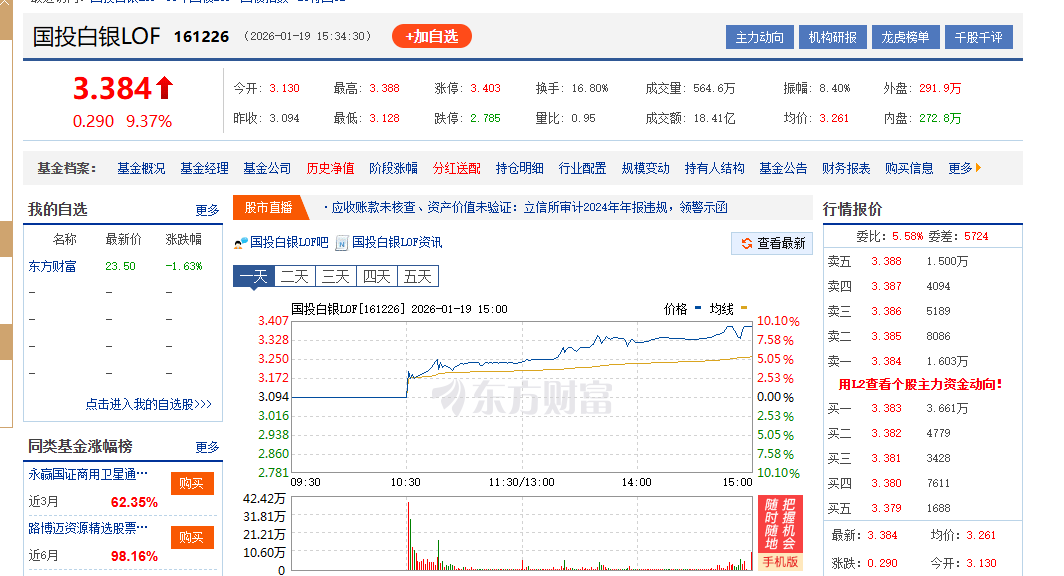Click the 成交额 value 18.41亿
The height and width of the screenshot is (576, 1064).
point(714,118)
